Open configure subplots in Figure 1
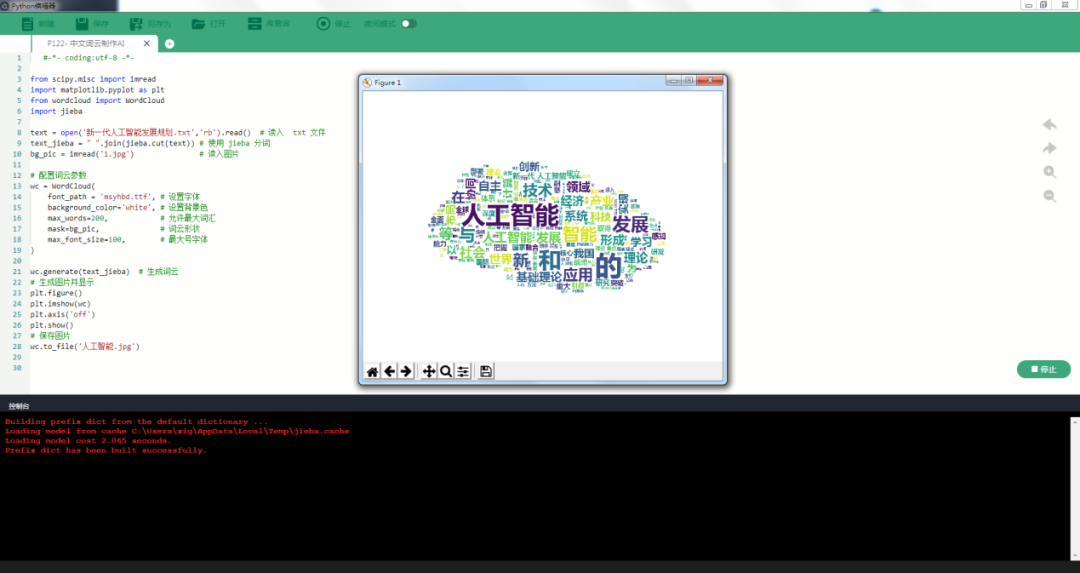 (x=463, y=371)
